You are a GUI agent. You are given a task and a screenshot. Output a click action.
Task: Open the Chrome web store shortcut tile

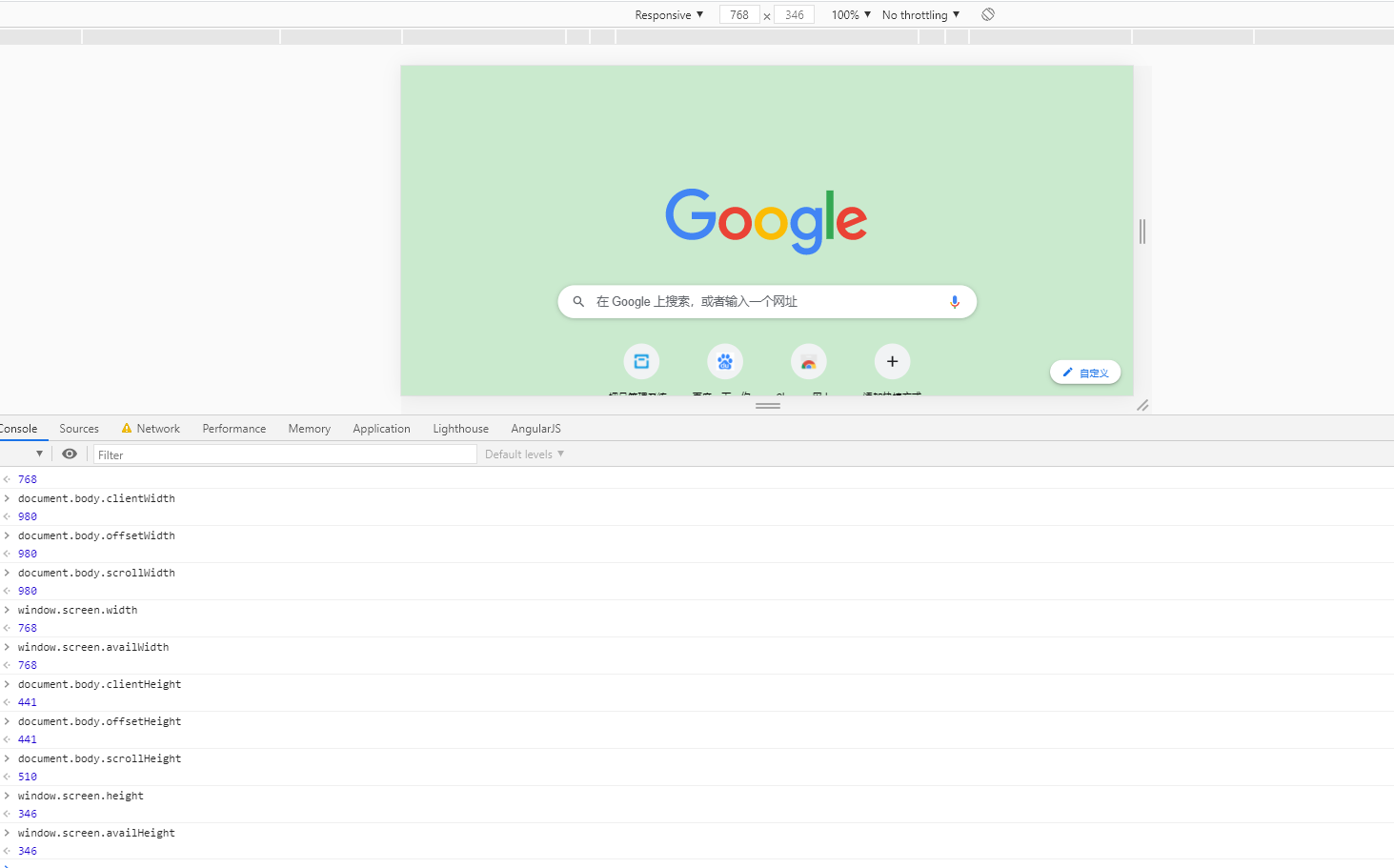(x=809, y=361)
